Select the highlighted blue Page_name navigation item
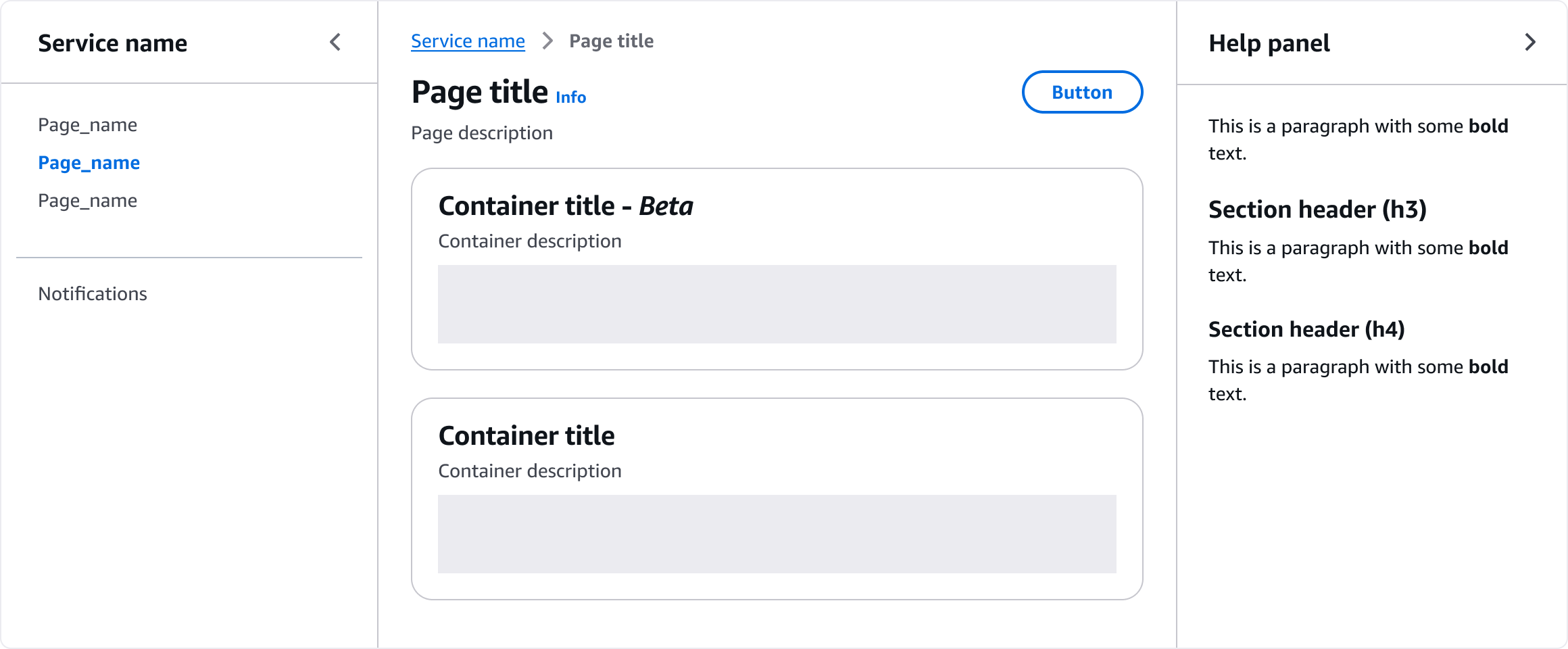 click(89, 163)
